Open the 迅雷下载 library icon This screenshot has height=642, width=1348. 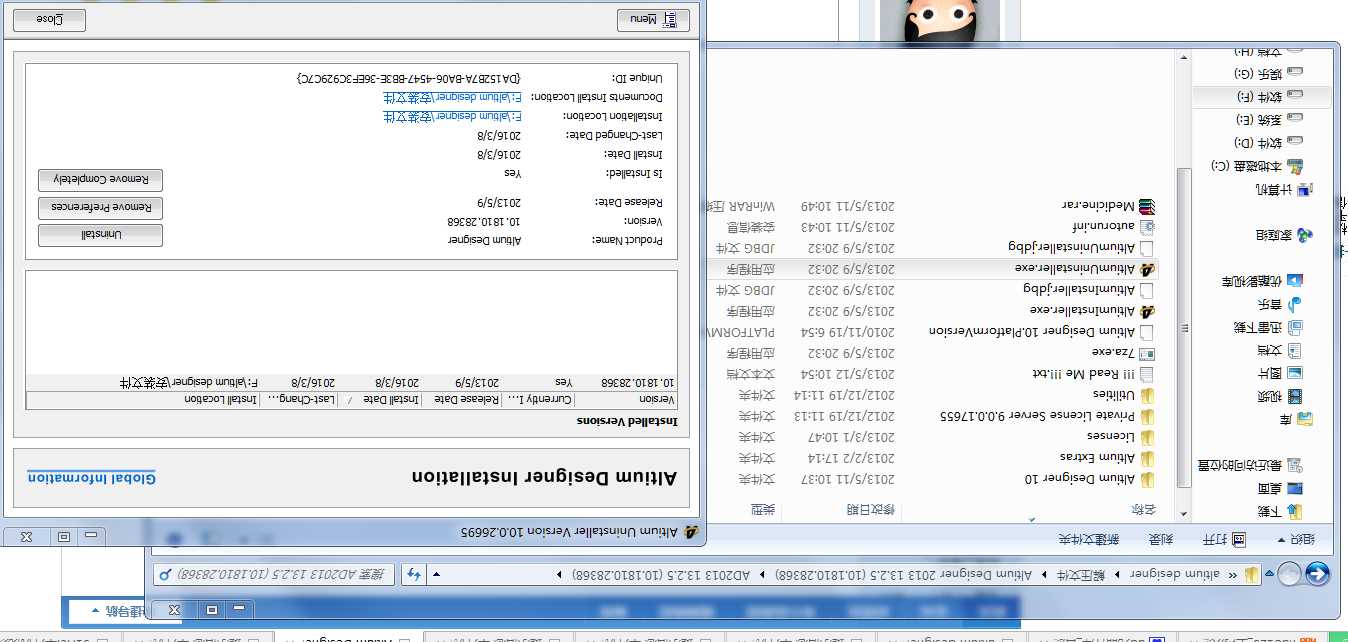1295,327
